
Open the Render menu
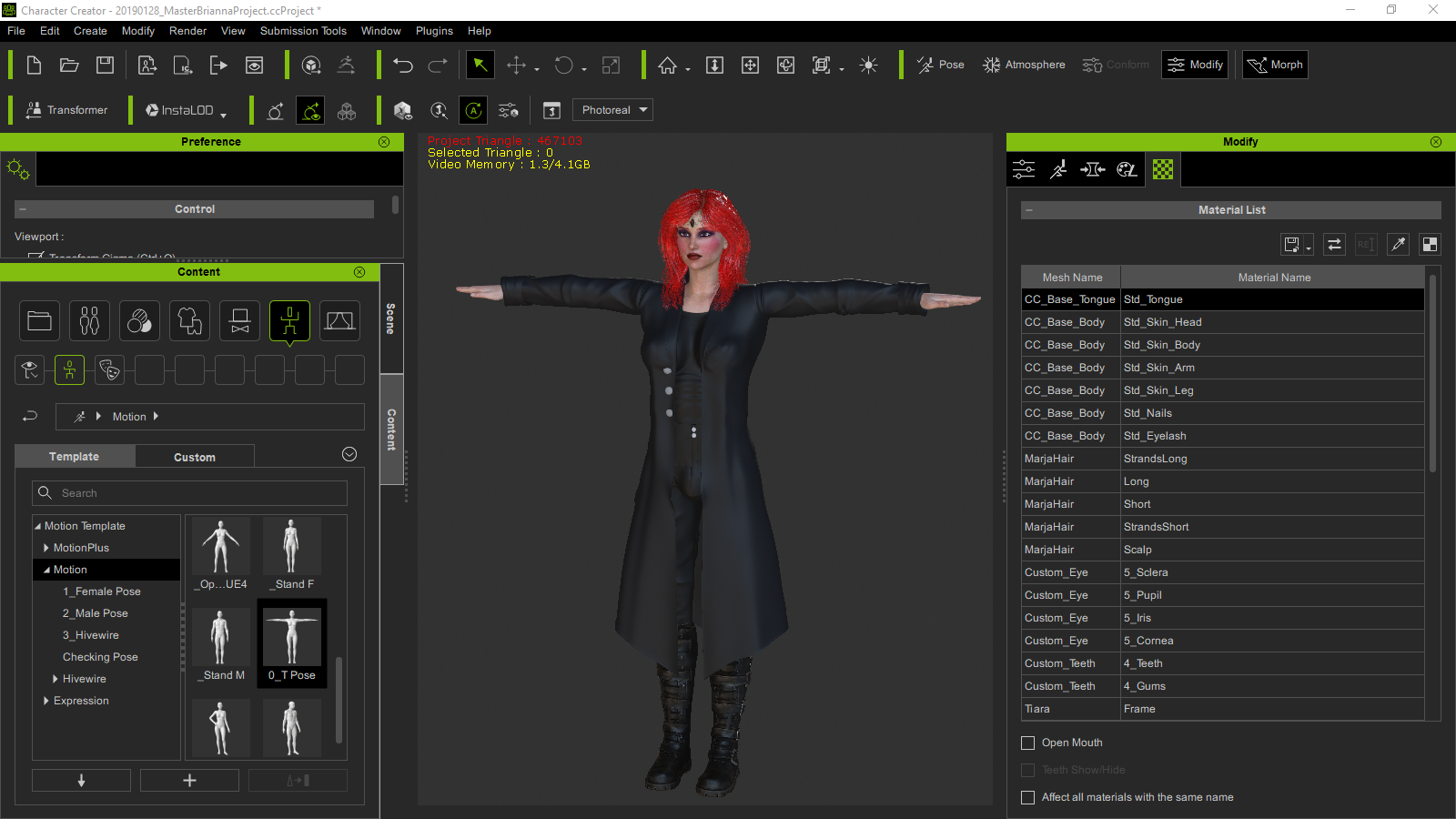tap(188, 31)
